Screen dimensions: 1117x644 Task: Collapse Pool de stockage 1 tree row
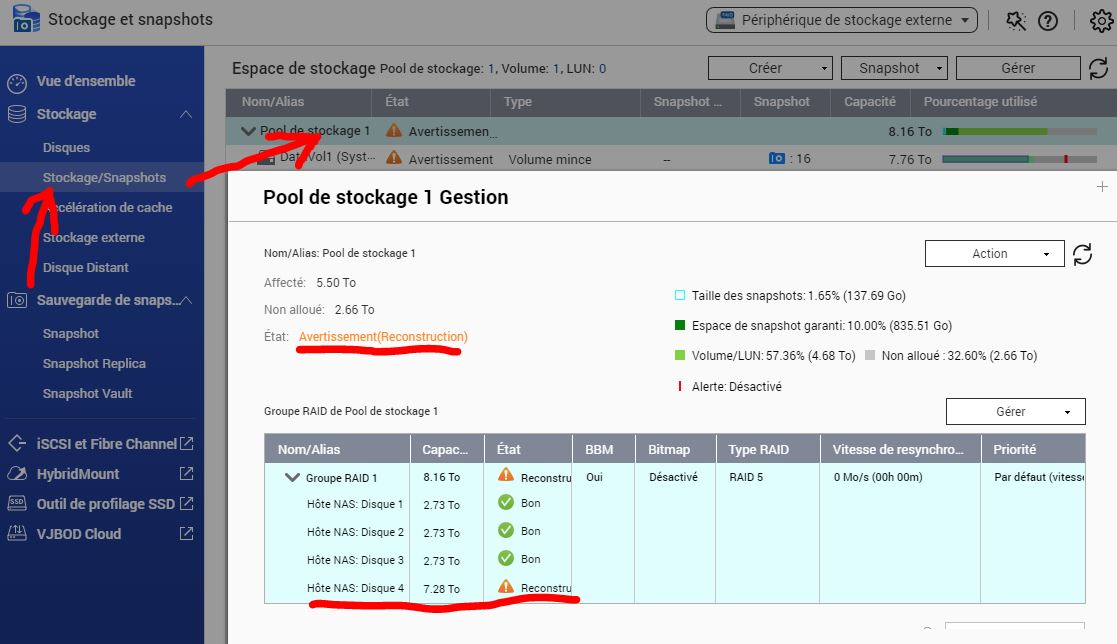coord(247,131)
